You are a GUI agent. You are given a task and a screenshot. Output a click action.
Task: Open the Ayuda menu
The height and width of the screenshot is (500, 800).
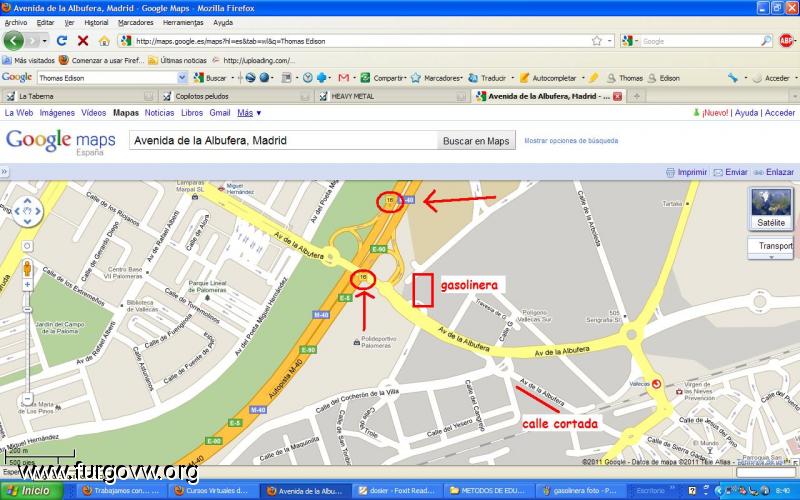(223, 22)
